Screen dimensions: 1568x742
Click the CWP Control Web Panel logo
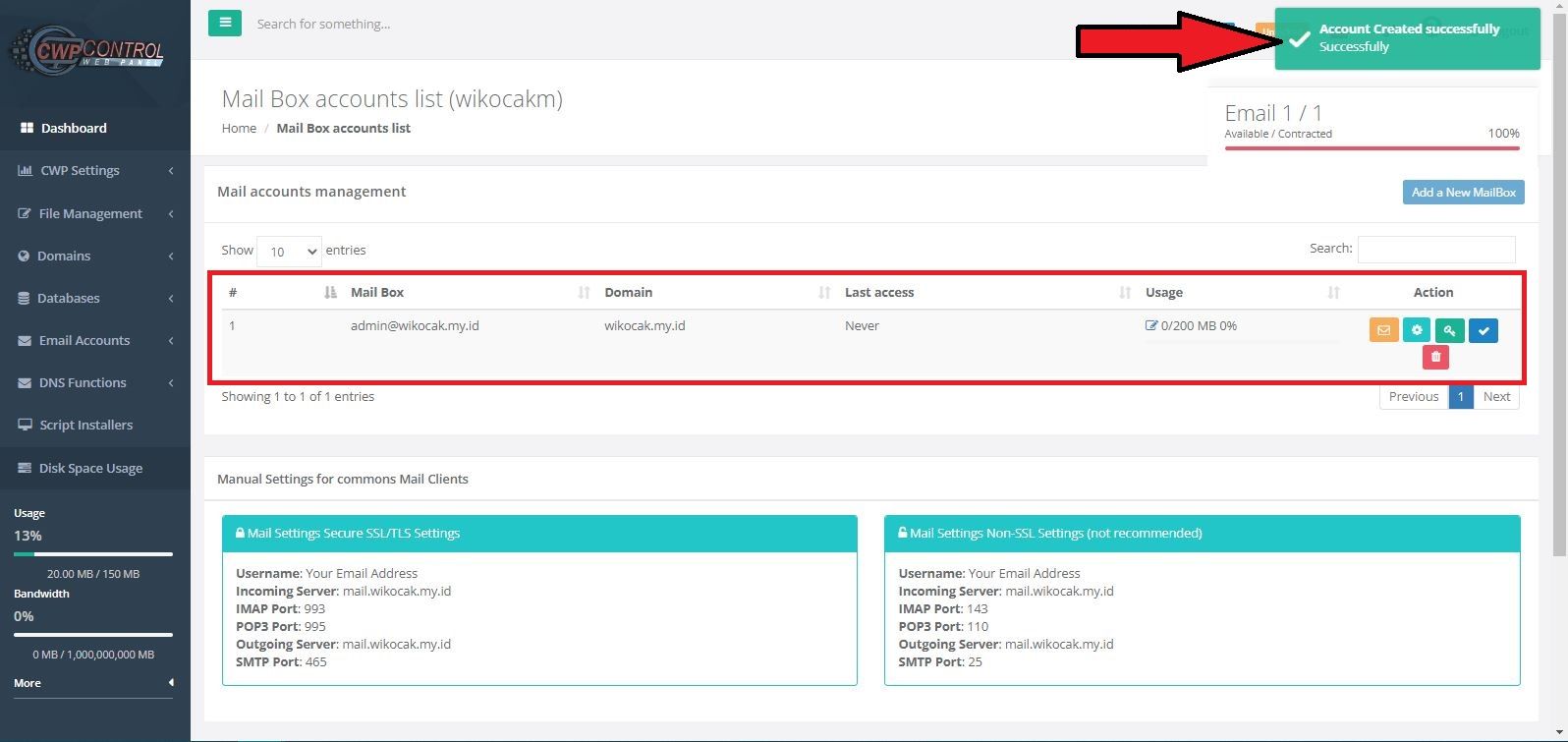[86, 51]
